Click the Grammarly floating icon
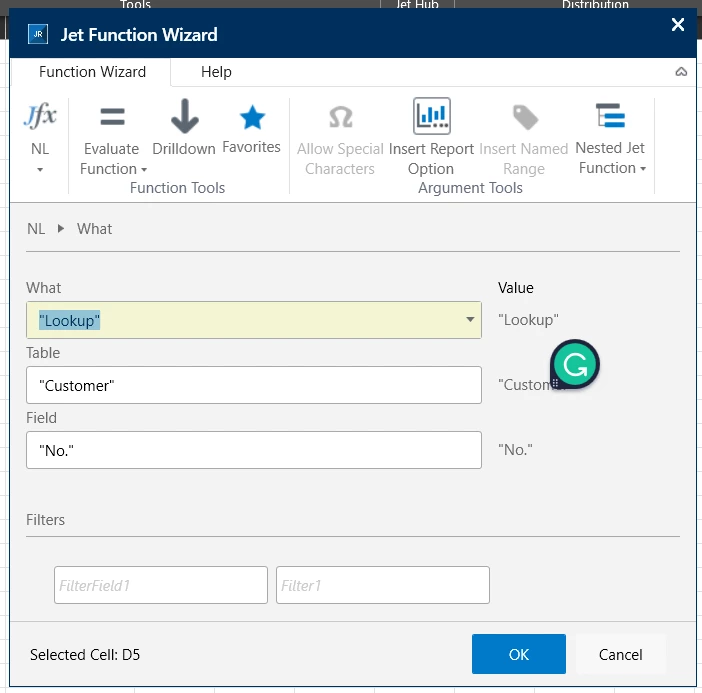 pos(575,364)
